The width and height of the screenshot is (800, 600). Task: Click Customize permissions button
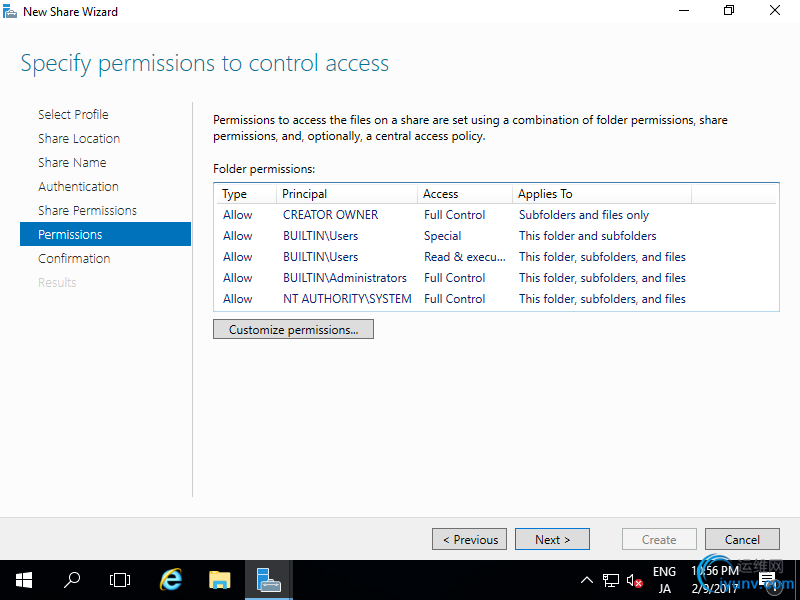point(293,329)
